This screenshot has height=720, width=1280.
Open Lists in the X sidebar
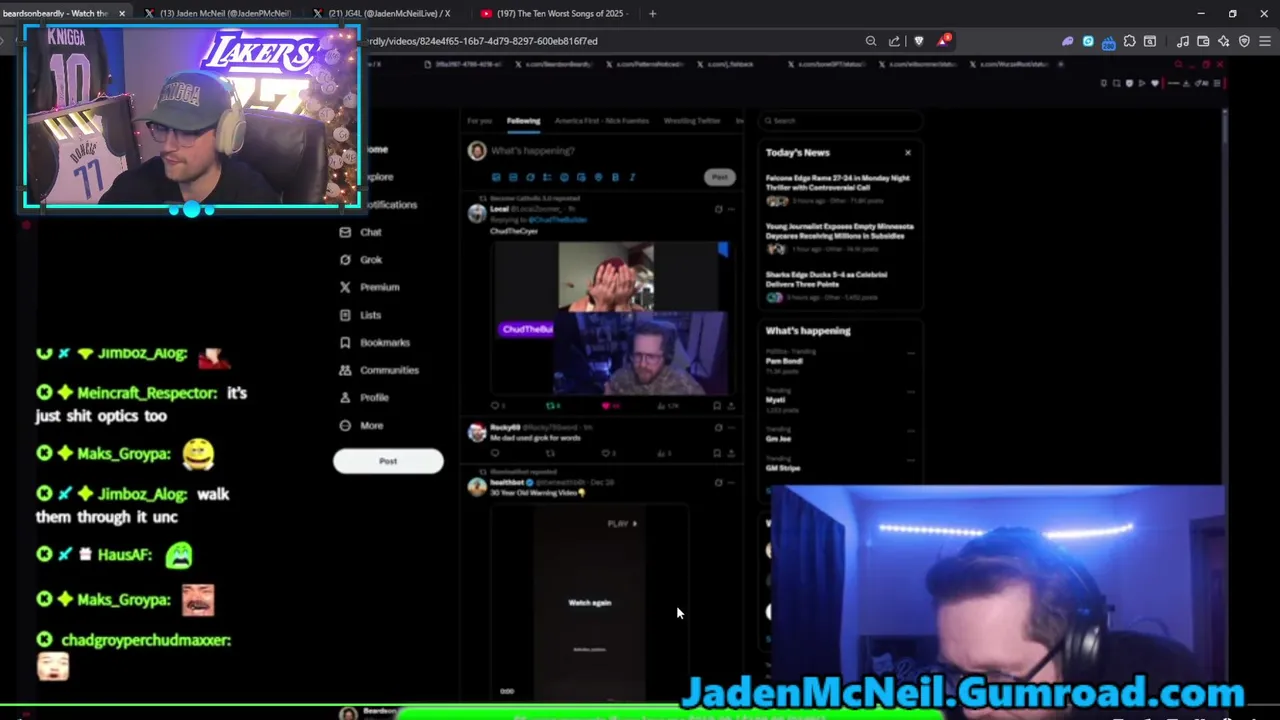click(360, 315)
